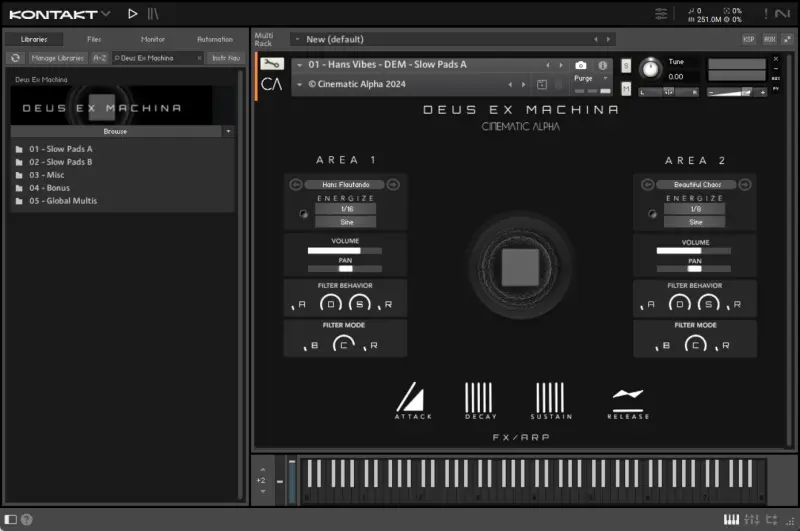
Task: Open Cinematic Alpha 2024 snapshot dropdown arrow
Action: tap(299, 84)
